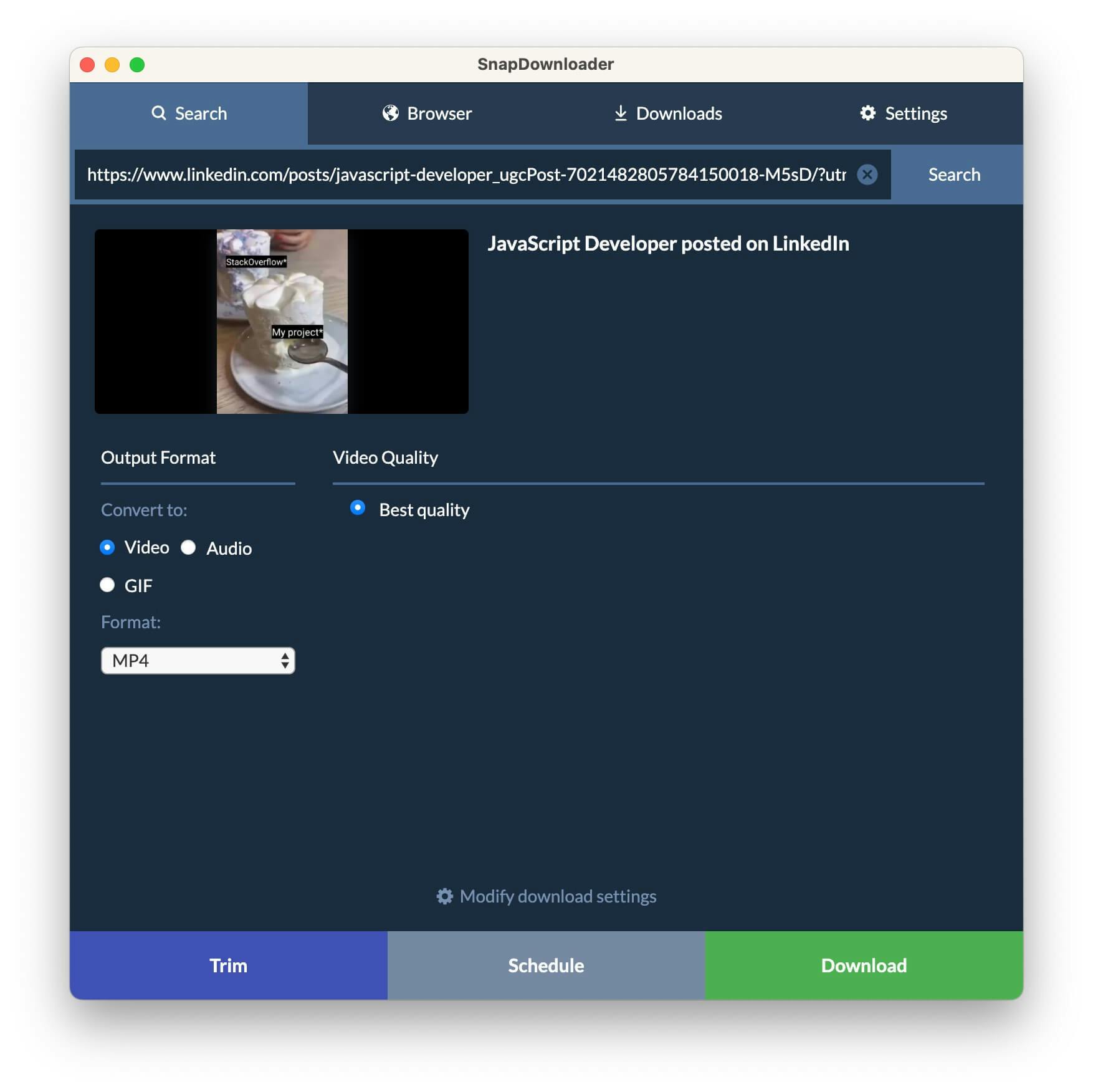Image resolution: width=1093 pixels, height=1092 pixels.
Task: Minimize the window using yellow button
Action: [112, 65]
